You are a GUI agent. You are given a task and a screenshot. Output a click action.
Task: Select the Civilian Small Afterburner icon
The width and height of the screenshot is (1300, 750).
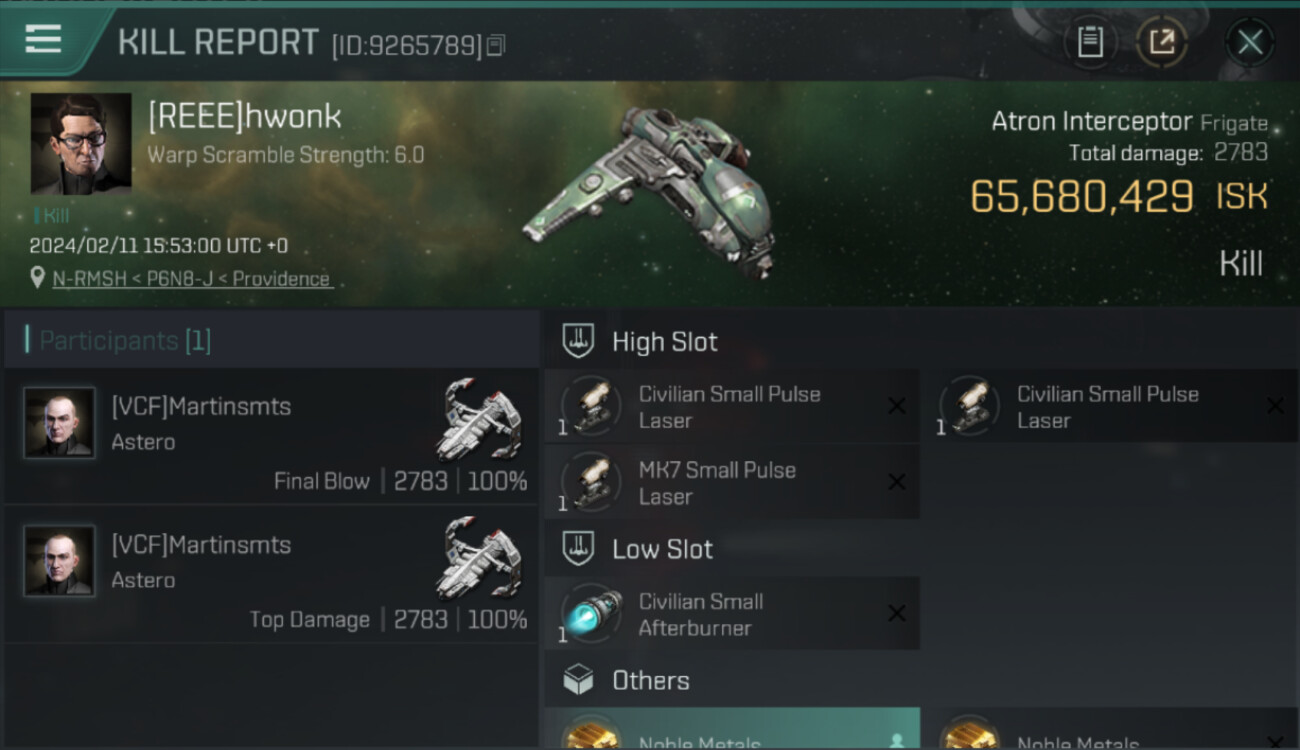click(x=591, y=614)
